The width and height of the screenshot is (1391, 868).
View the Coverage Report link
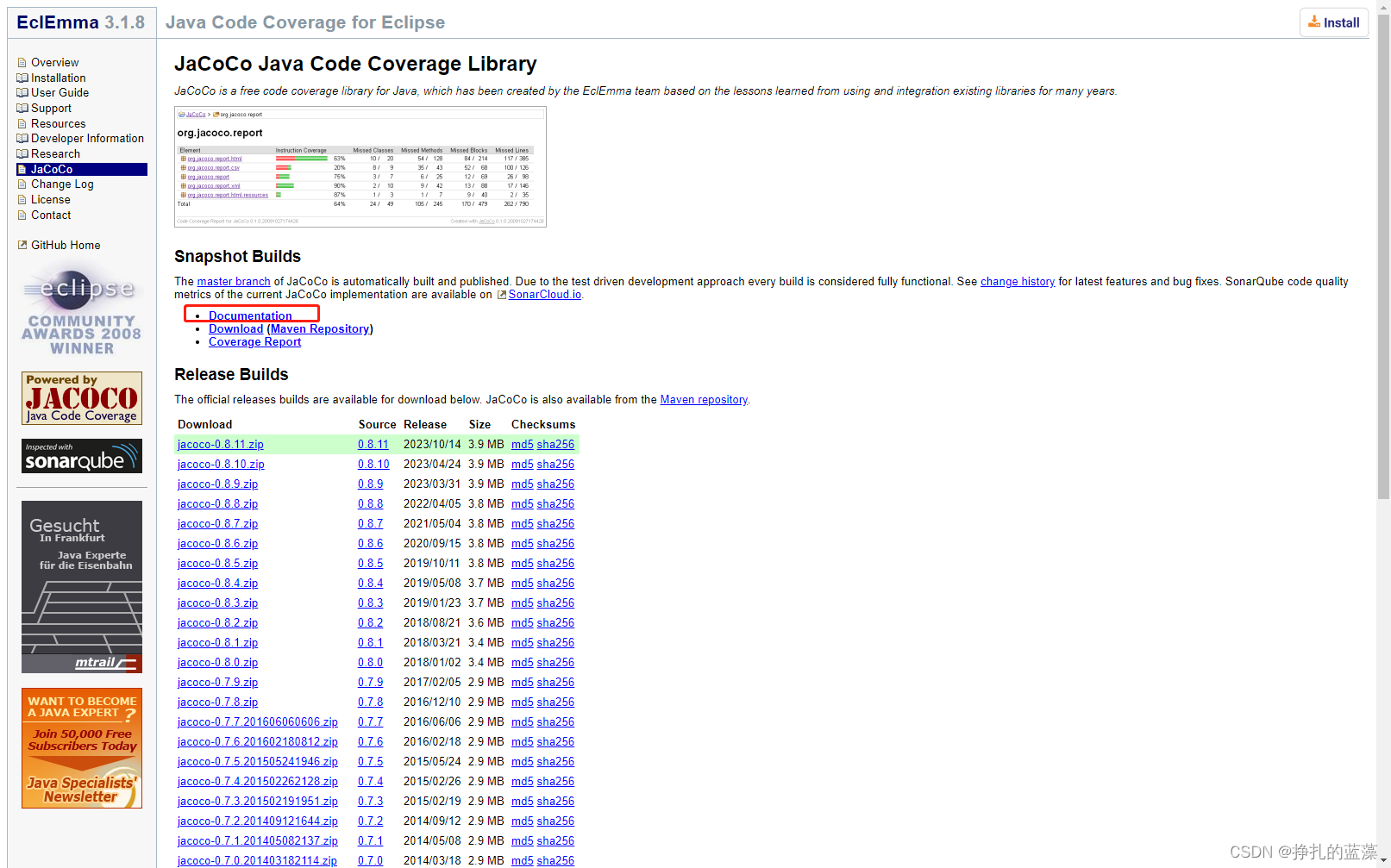pos(254,341)
